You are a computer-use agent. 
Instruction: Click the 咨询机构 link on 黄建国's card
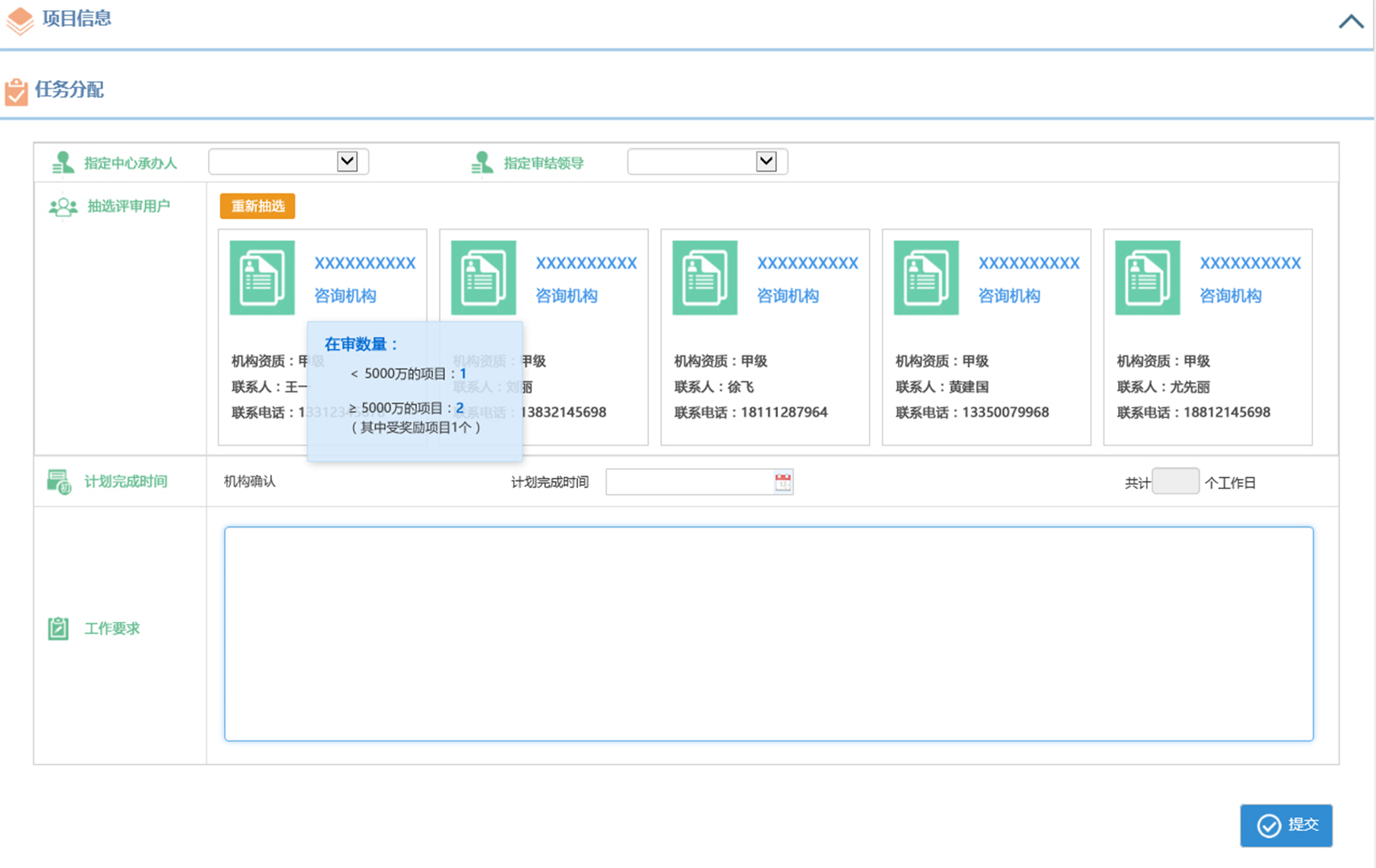[x=1009, y=296]
